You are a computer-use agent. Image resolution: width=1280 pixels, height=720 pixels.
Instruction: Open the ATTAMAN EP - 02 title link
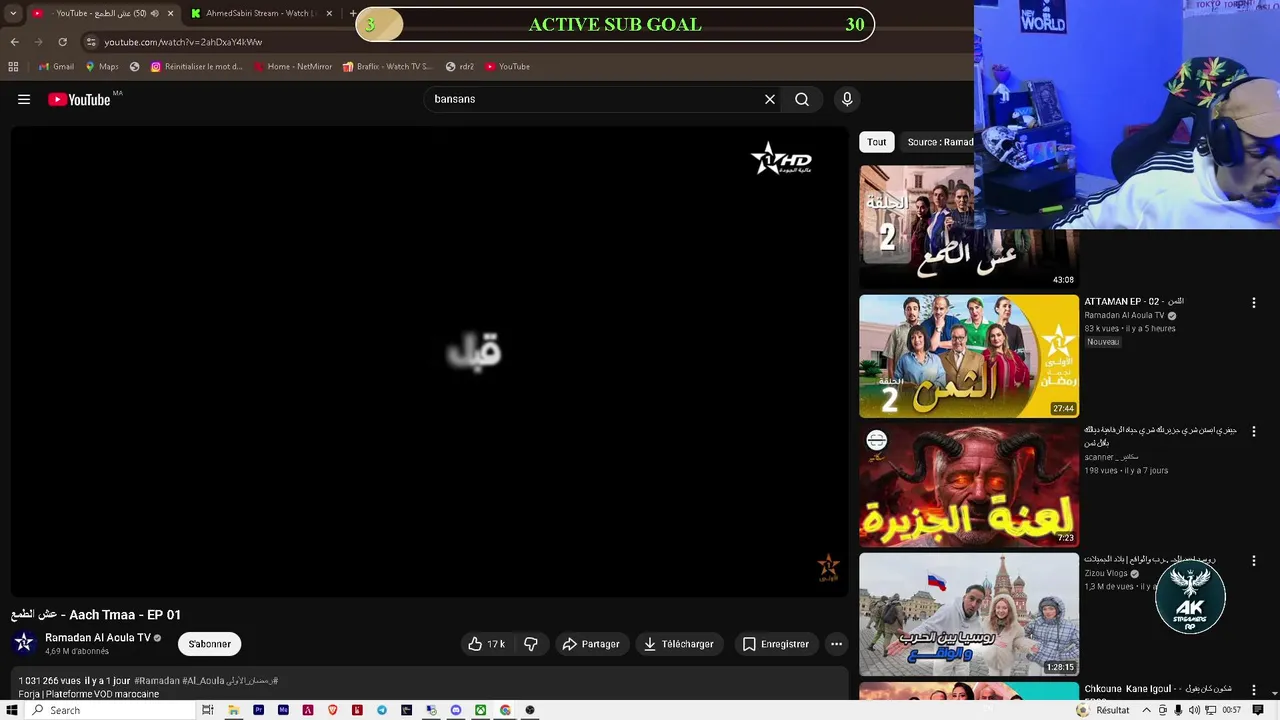point(1134,301)
